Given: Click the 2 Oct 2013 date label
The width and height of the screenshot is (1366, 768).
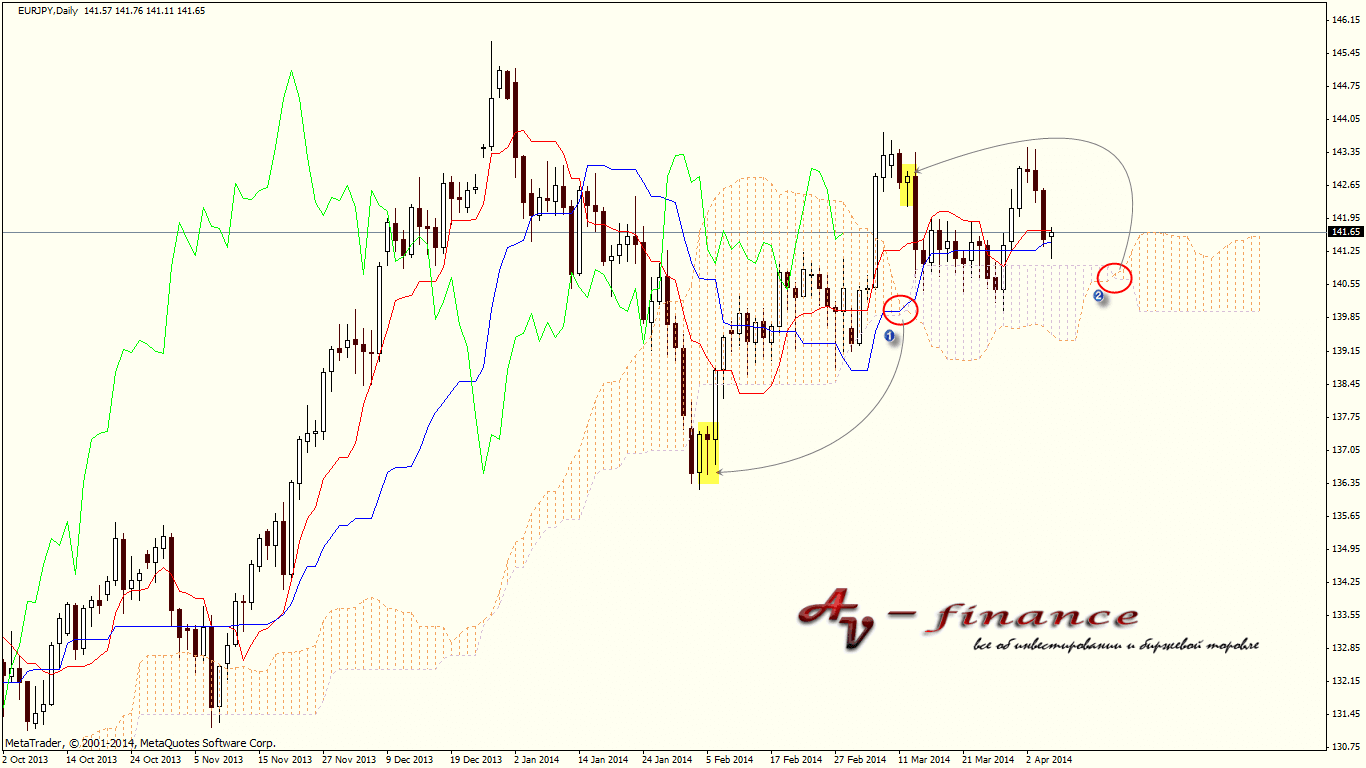Looking at the screenshot, I should 25,760.
